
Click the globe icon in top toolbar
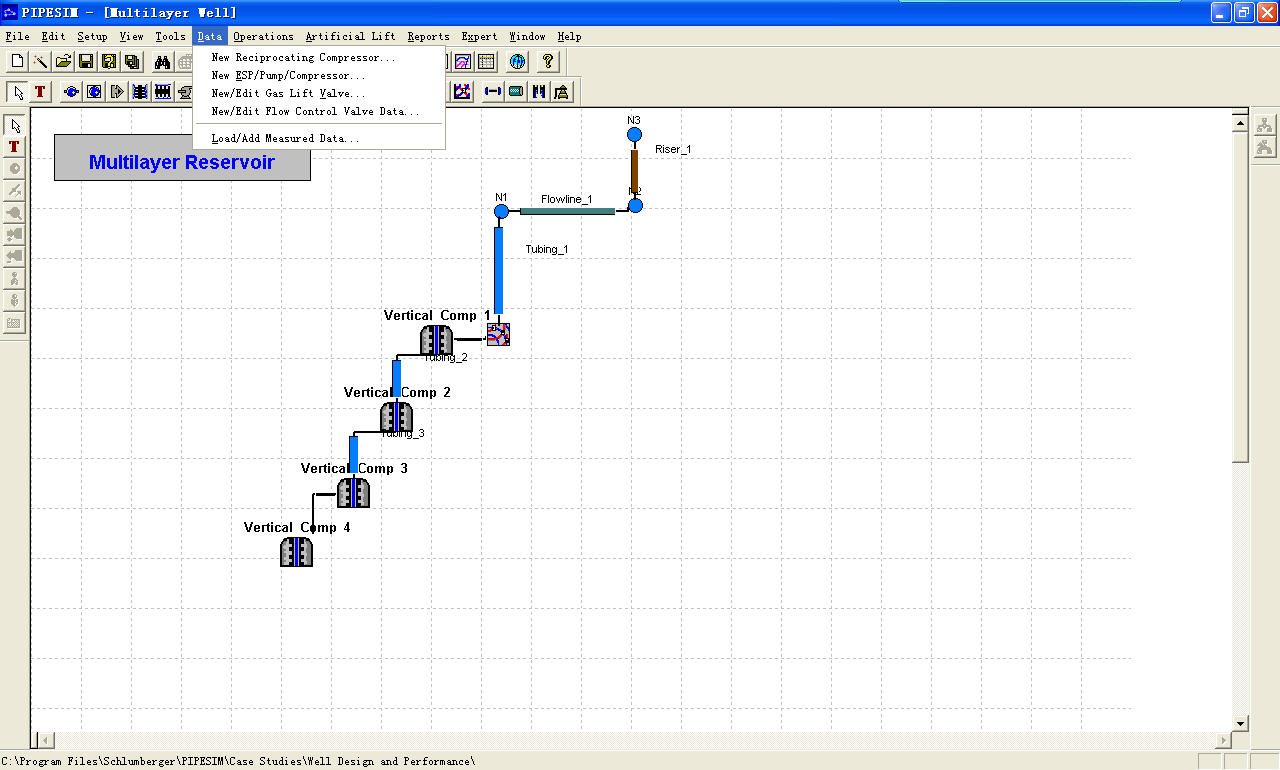pyautogui.click(x=517, y=61)
